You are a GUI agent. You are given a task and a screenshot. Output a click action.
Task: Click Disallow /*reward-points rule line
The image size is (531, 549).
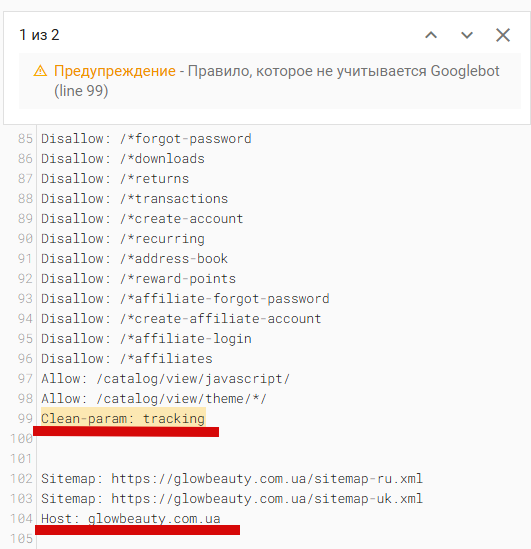138,279
